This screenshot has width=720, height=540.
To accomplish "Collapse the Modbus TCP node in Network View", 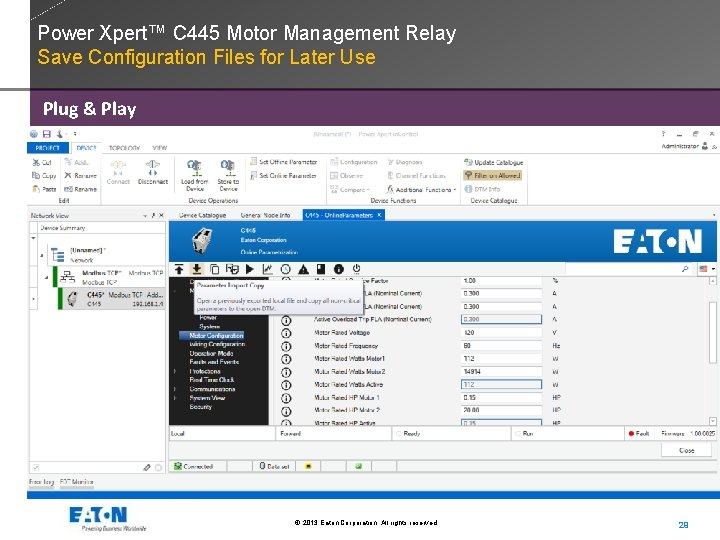I will pos(46,277).
